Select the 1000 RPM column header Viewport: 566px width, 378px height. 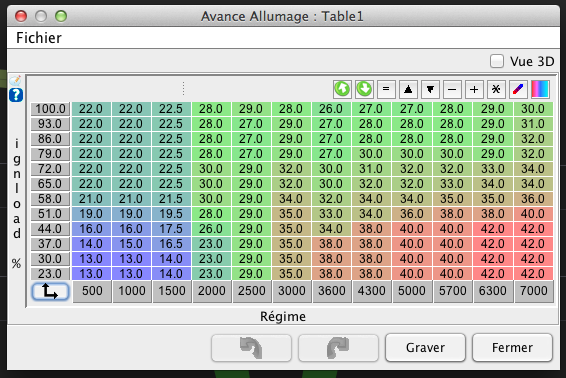[x=132, y=291]
